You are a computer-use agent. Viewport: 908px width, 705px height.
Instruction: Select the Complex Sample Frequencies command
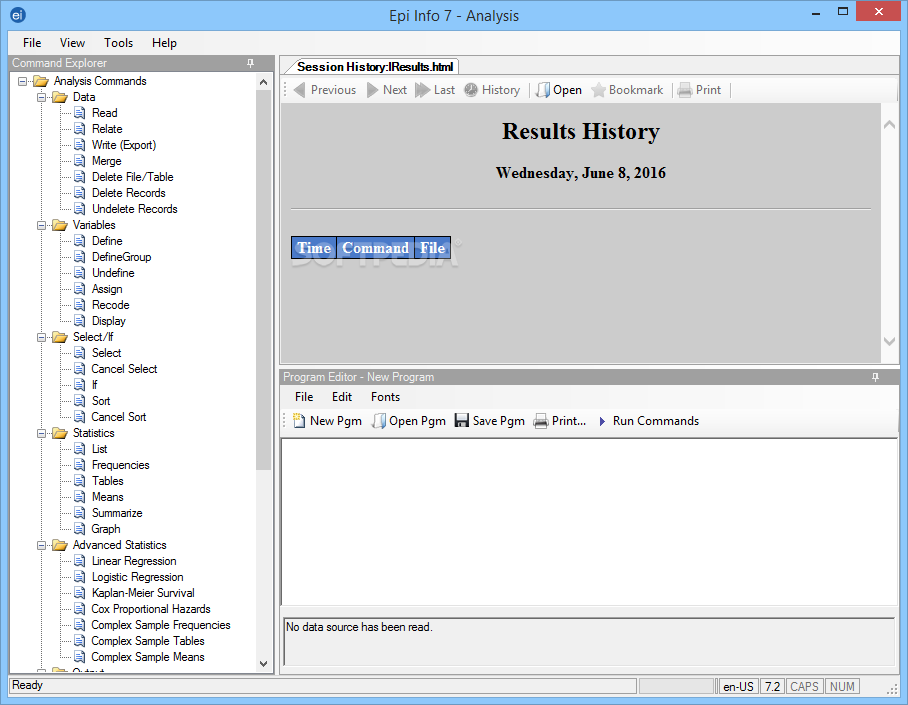click(x=161, y=625)
